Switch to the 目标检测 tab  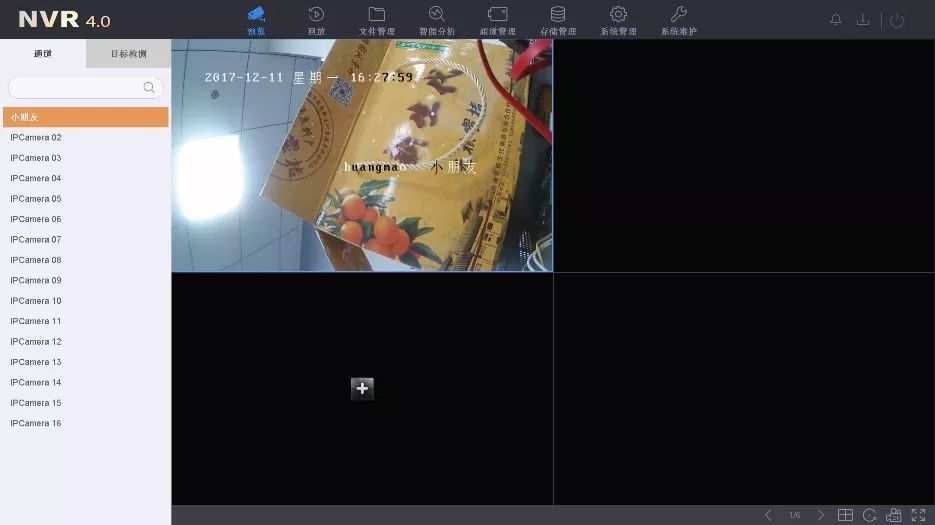pyautogui.click(x=128, y=54)
